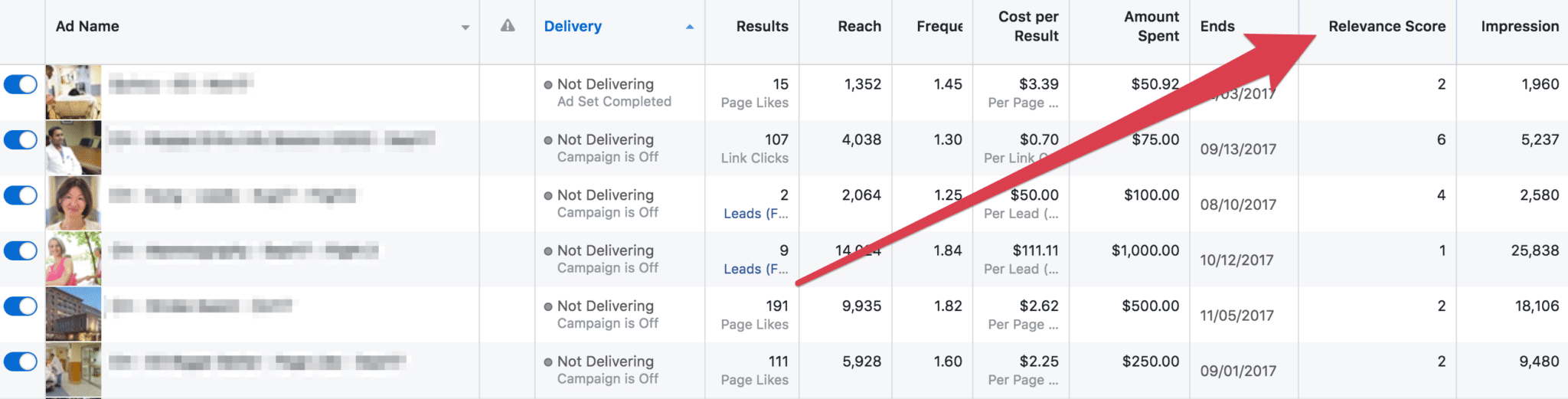
Task: Sort by the Relevance Score header
Action: [x=1387, y=26]
